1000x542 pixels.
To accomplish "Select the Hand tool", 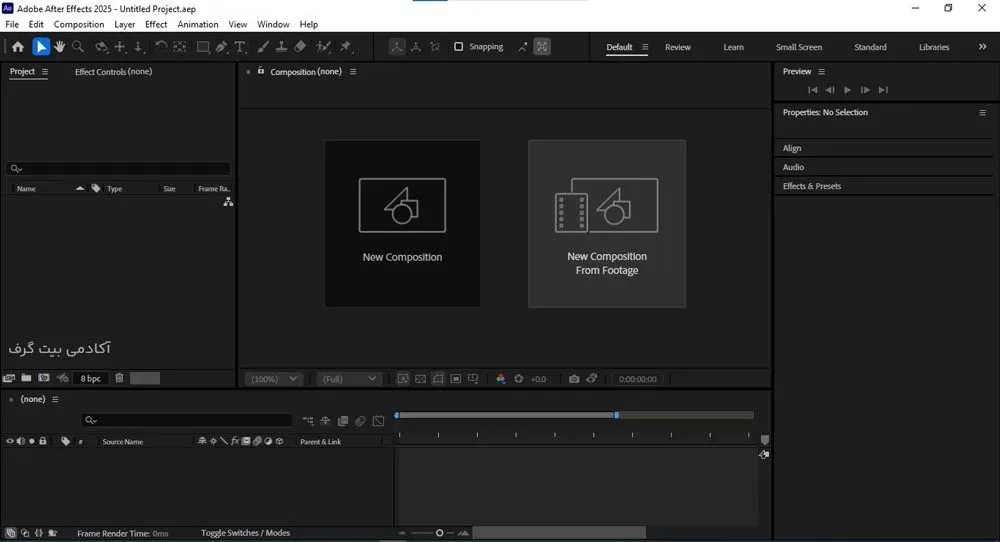I will pos(59,47).
